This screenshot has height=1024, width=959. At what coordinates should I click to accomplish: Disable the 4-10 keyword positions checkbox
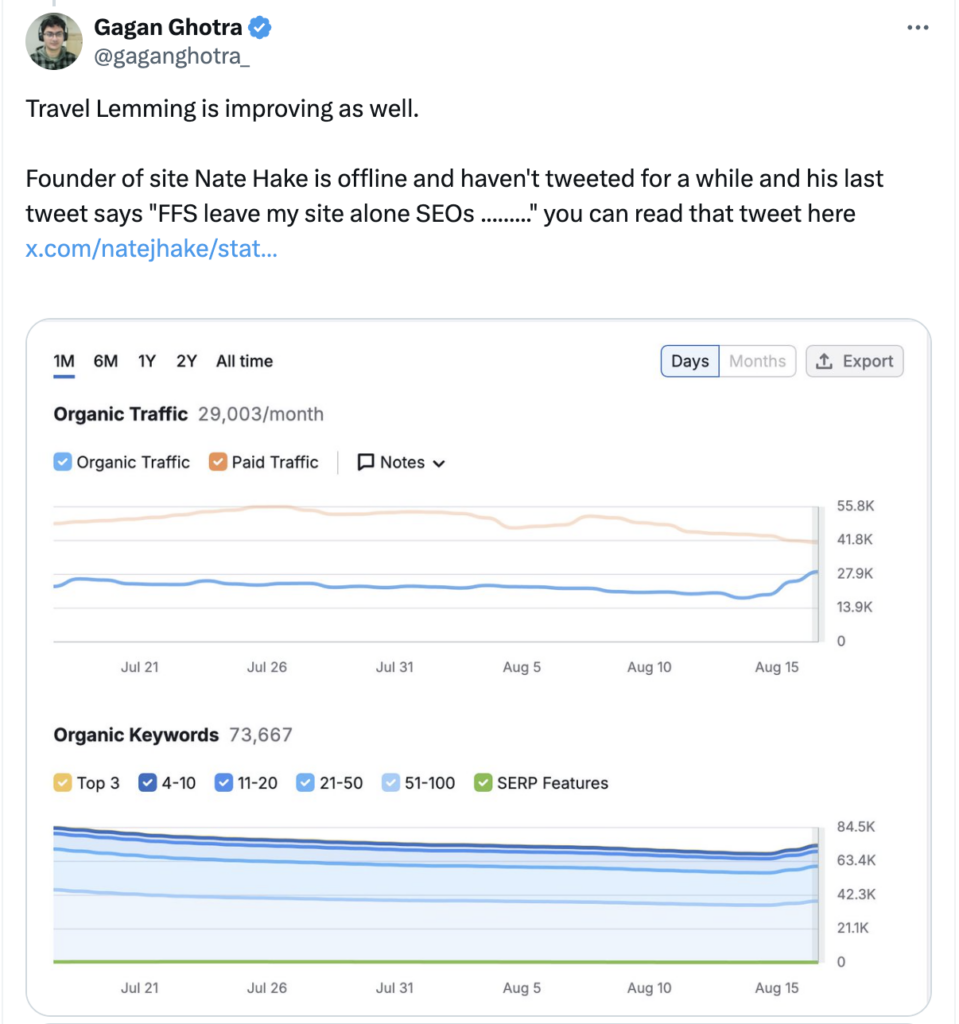pyautogui.click(x=146, y=783)
